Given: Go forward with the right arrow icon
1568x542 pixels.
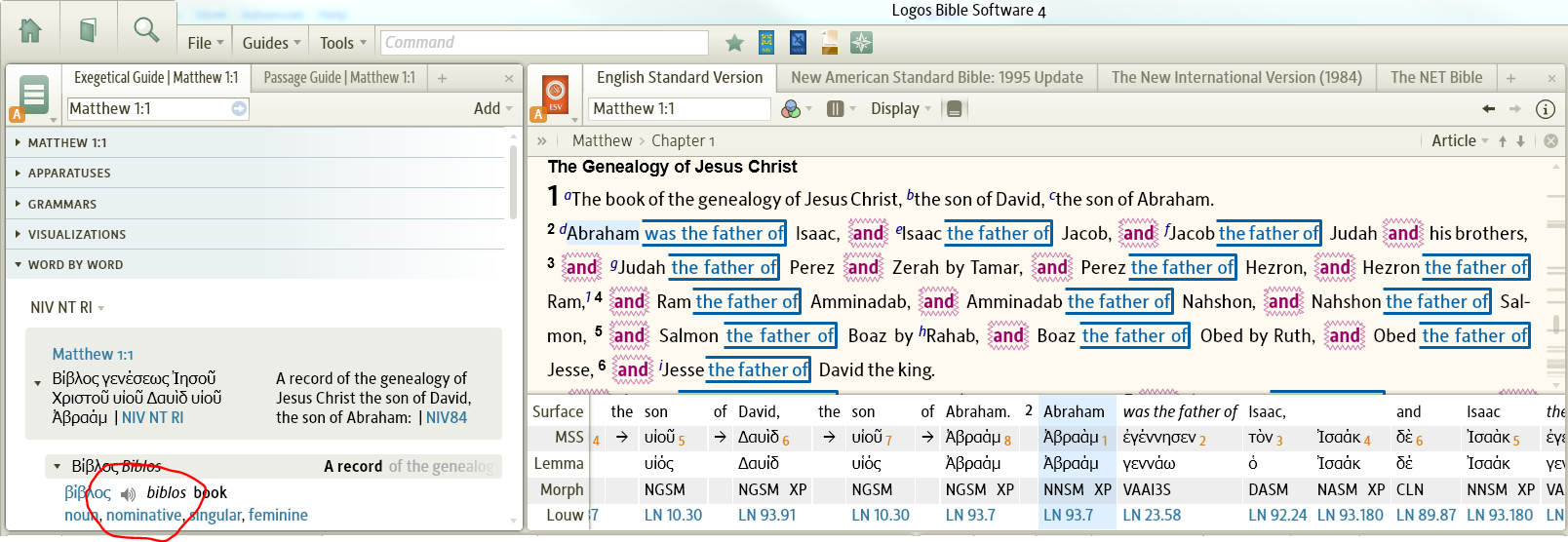Looking at the screenshot, I should pos(1514,108).
